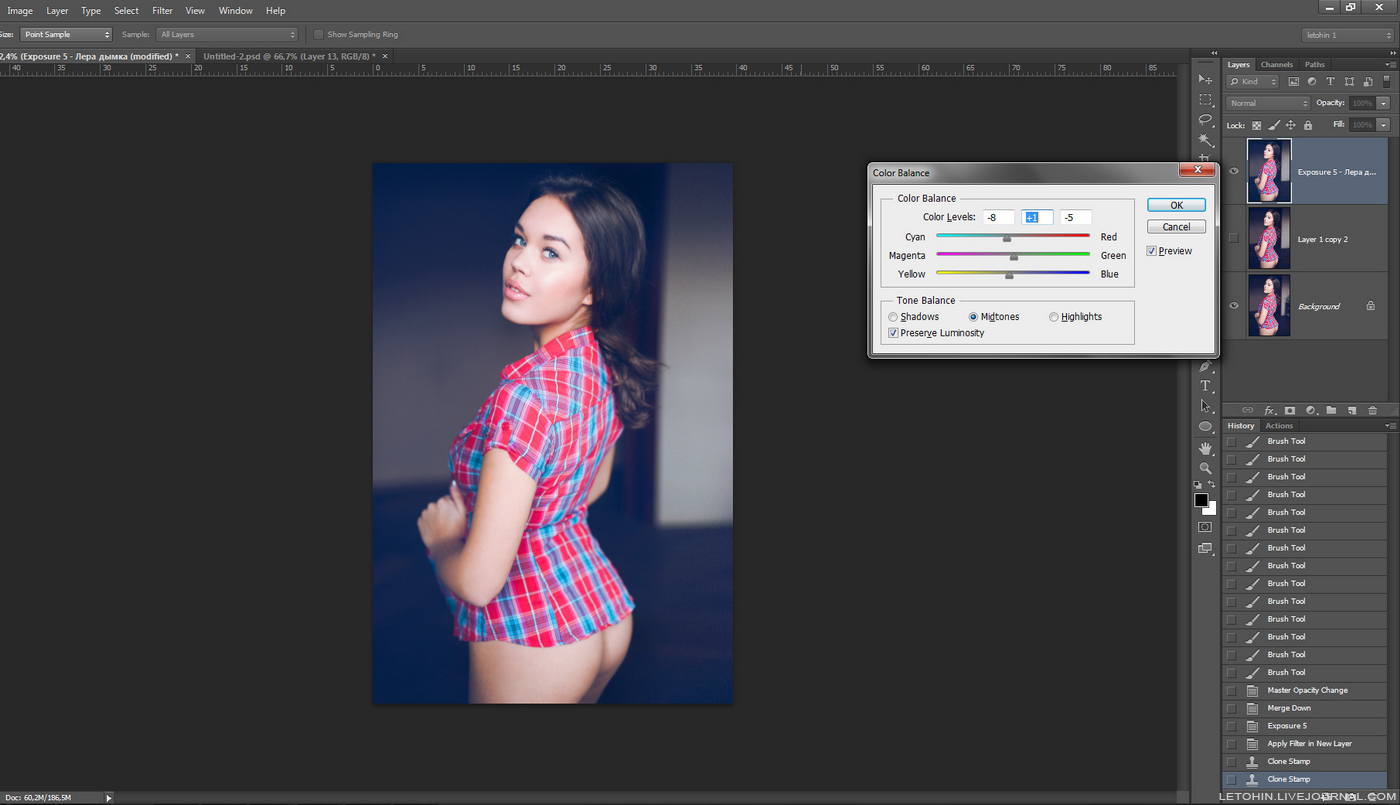Screen dimensions: 1400x805
Task: Hide the Background layer eye icon
Action: [1234, 306]
